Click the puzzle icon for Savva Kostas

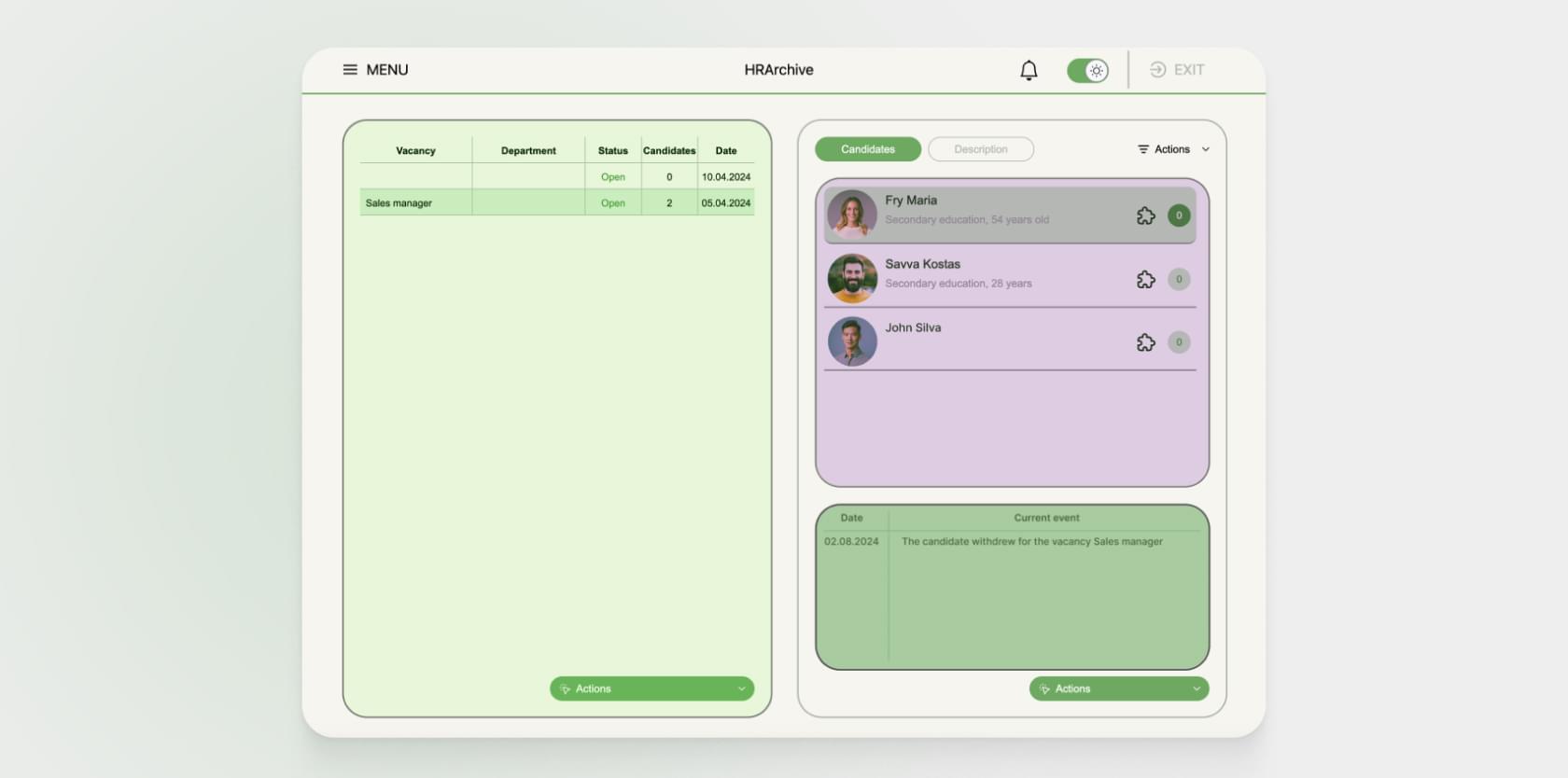(1145, 280)
